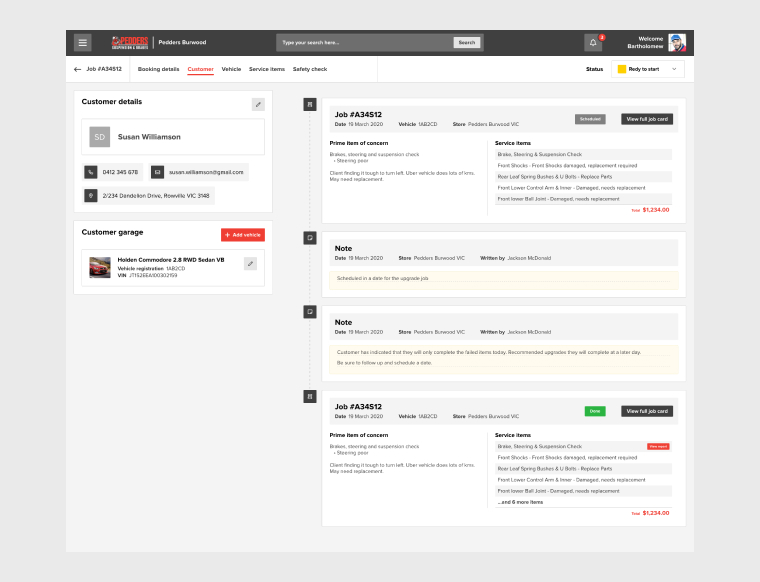Go back using the Job #A34512 arrow

[78, 69]
